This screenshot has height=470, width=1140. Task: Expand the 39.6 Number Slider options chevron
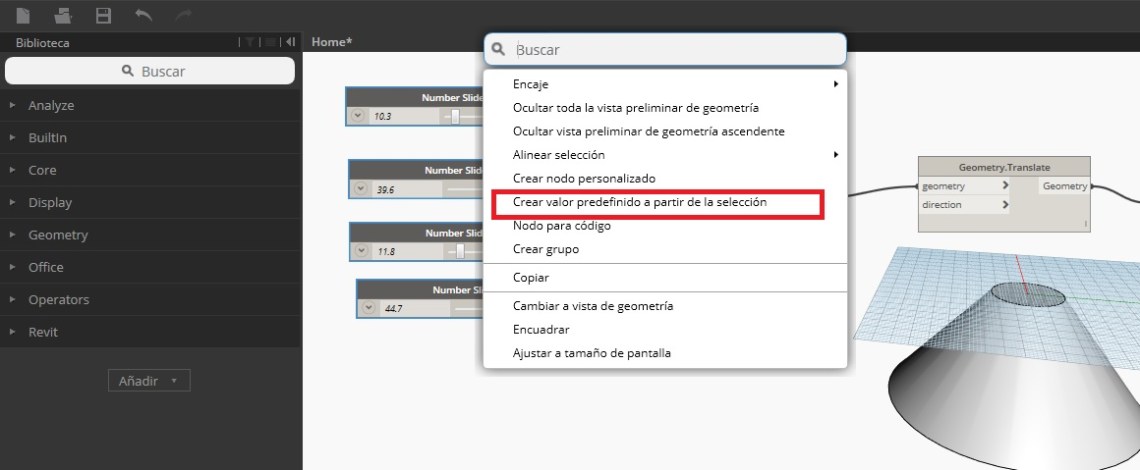coord(361,188)
